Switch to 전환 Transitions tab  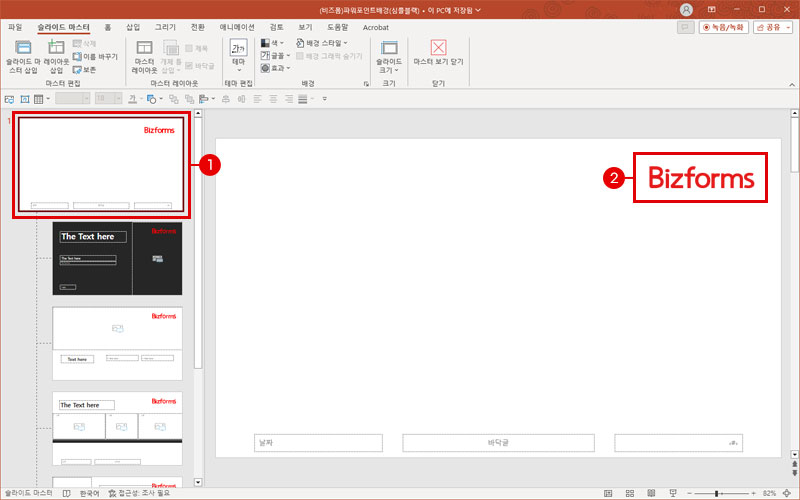198,27
